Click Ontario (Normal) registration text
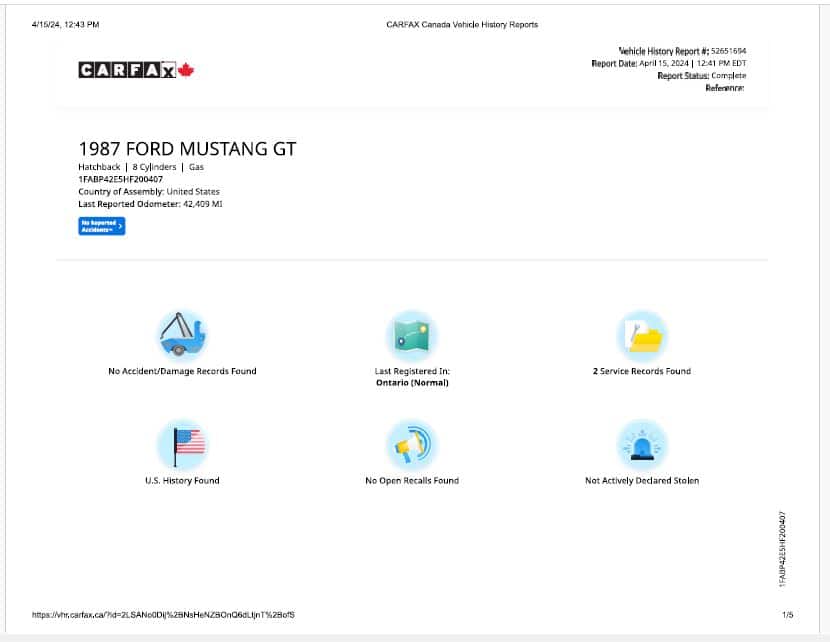Viewport: 830px width, 642px height. point(412,383)
